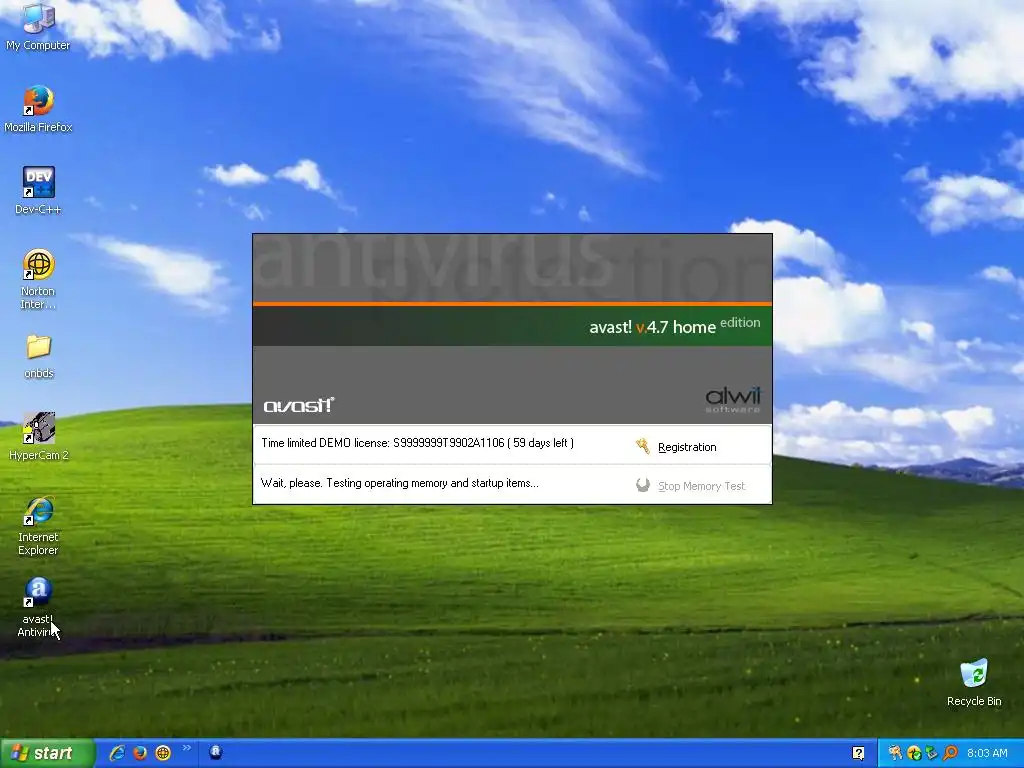
Task: Open the Windows Start menu
Action: pos(47,753)
